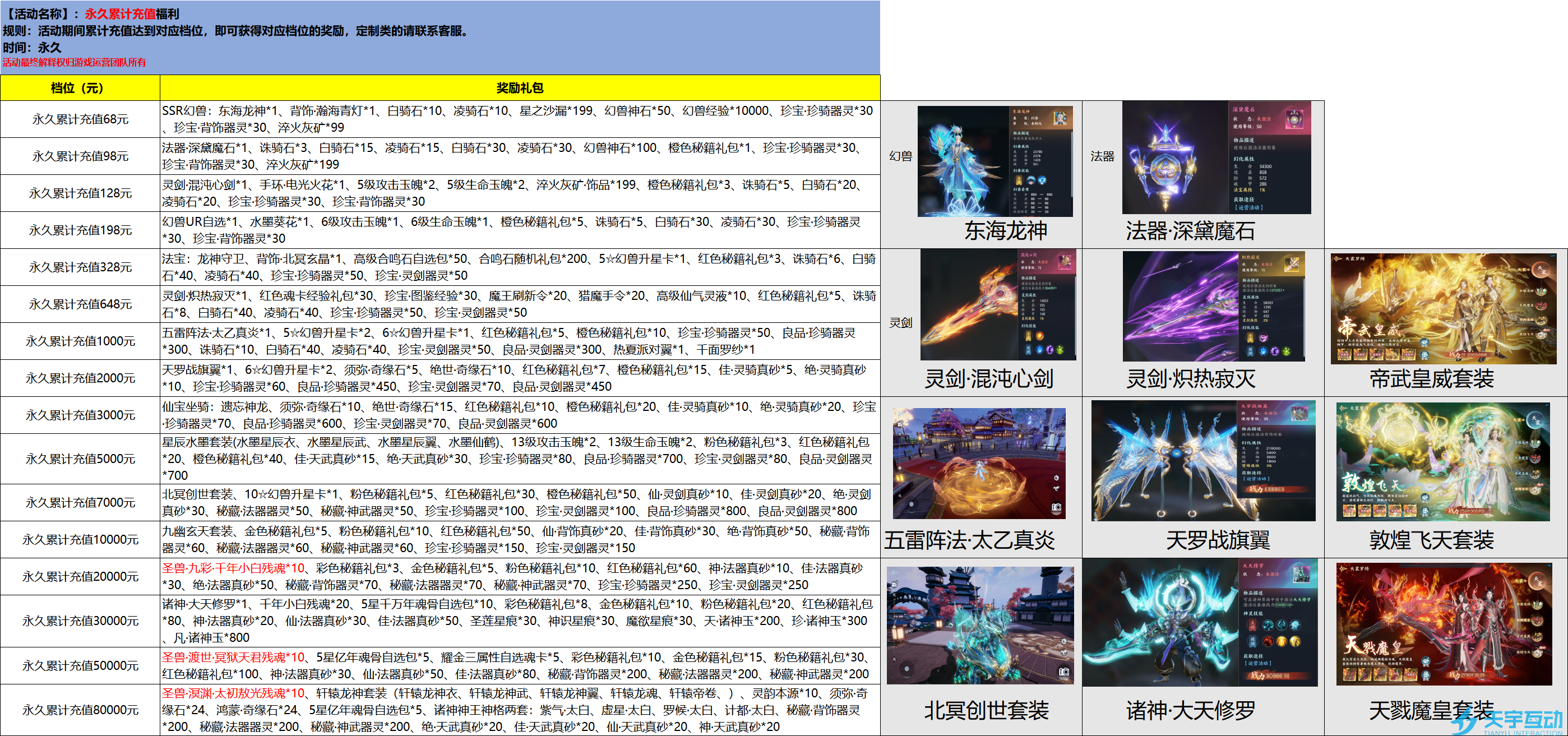Click the red 圣兽·九彩·千年小白残魂*10 text
Viewport: 1568px width, 736px height.
(x=233, y=568)
